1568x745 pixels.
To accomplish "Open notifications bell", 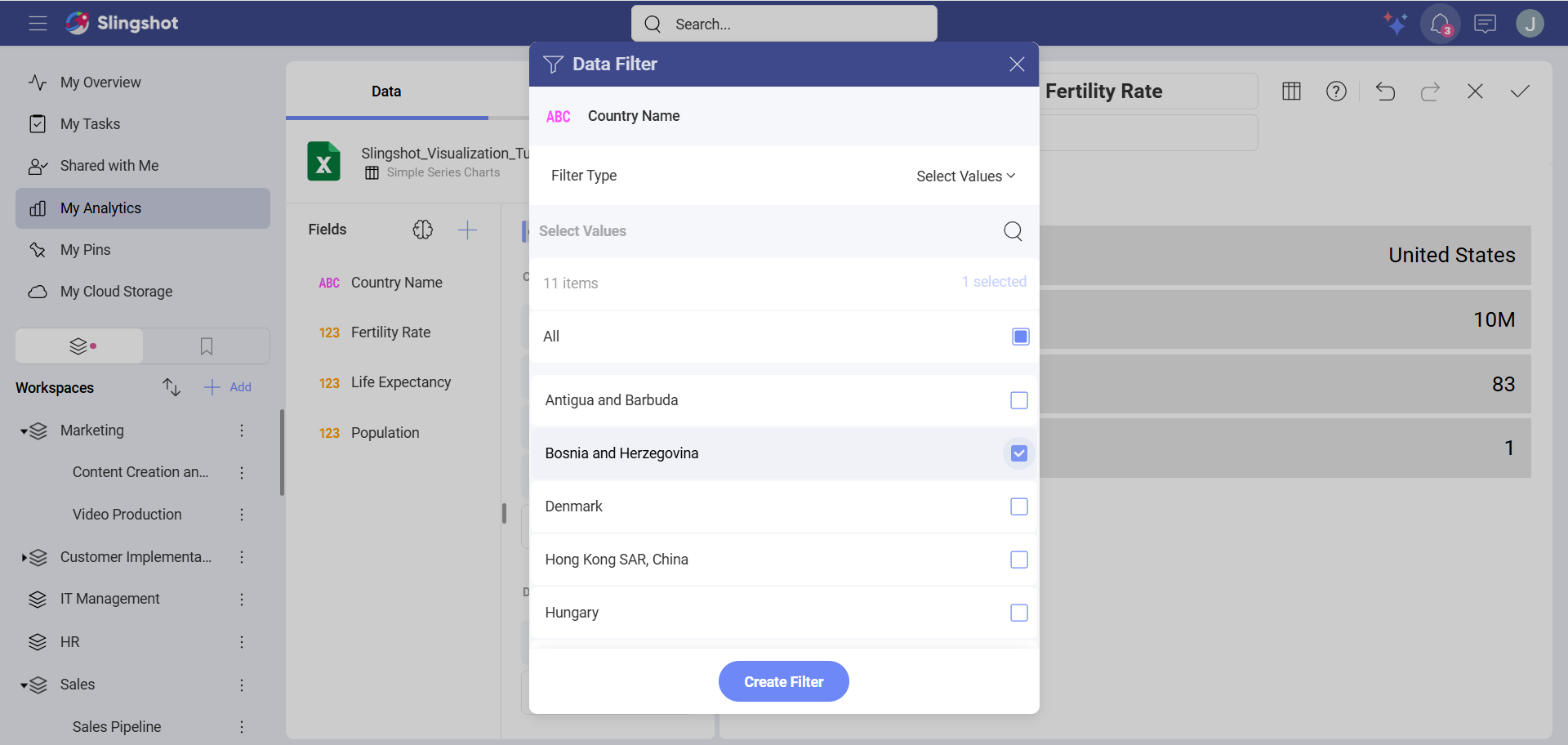I will click(1440, 24).
